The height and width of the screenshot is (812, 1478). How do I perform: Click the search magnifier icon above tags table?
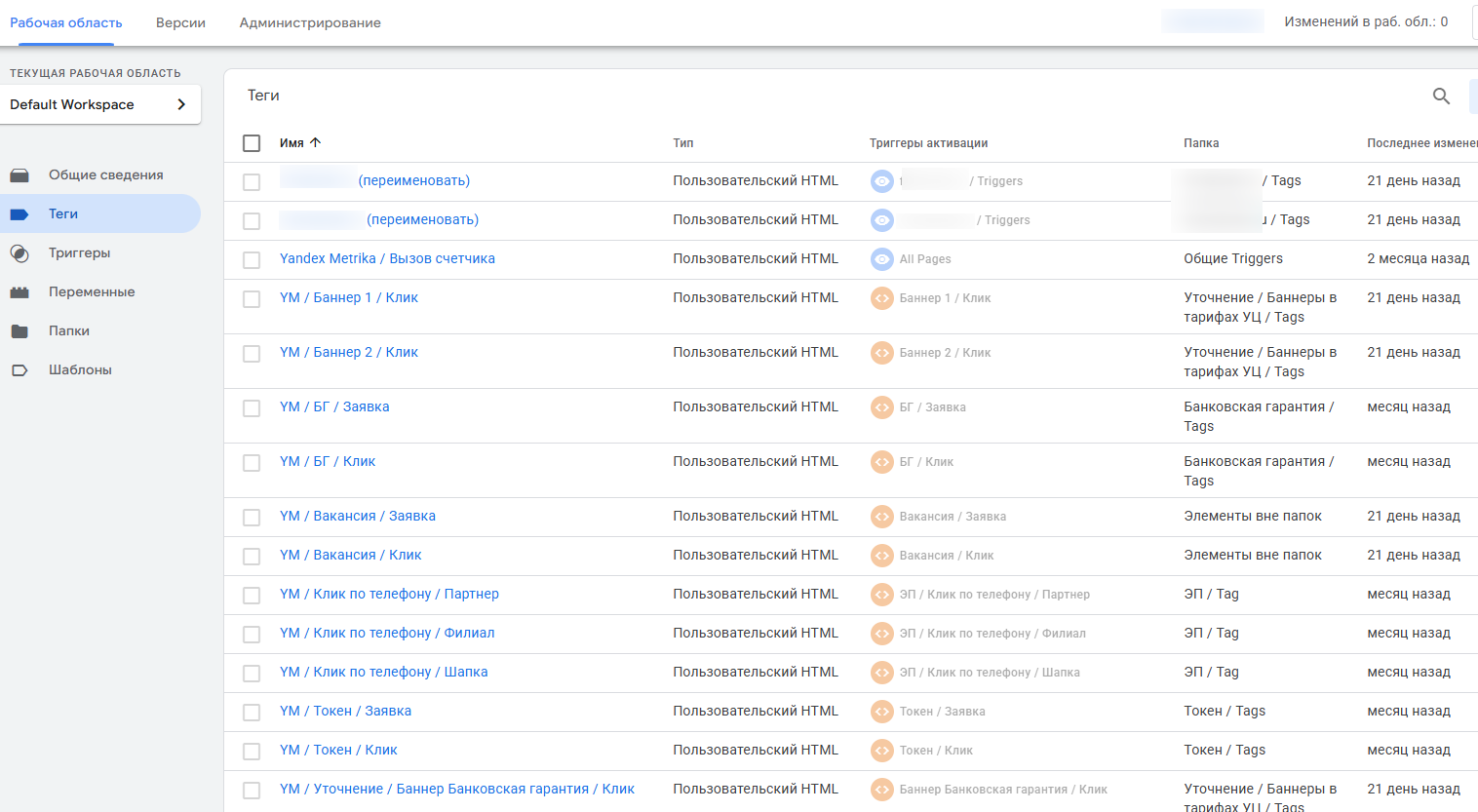(x=1441, y=96)
